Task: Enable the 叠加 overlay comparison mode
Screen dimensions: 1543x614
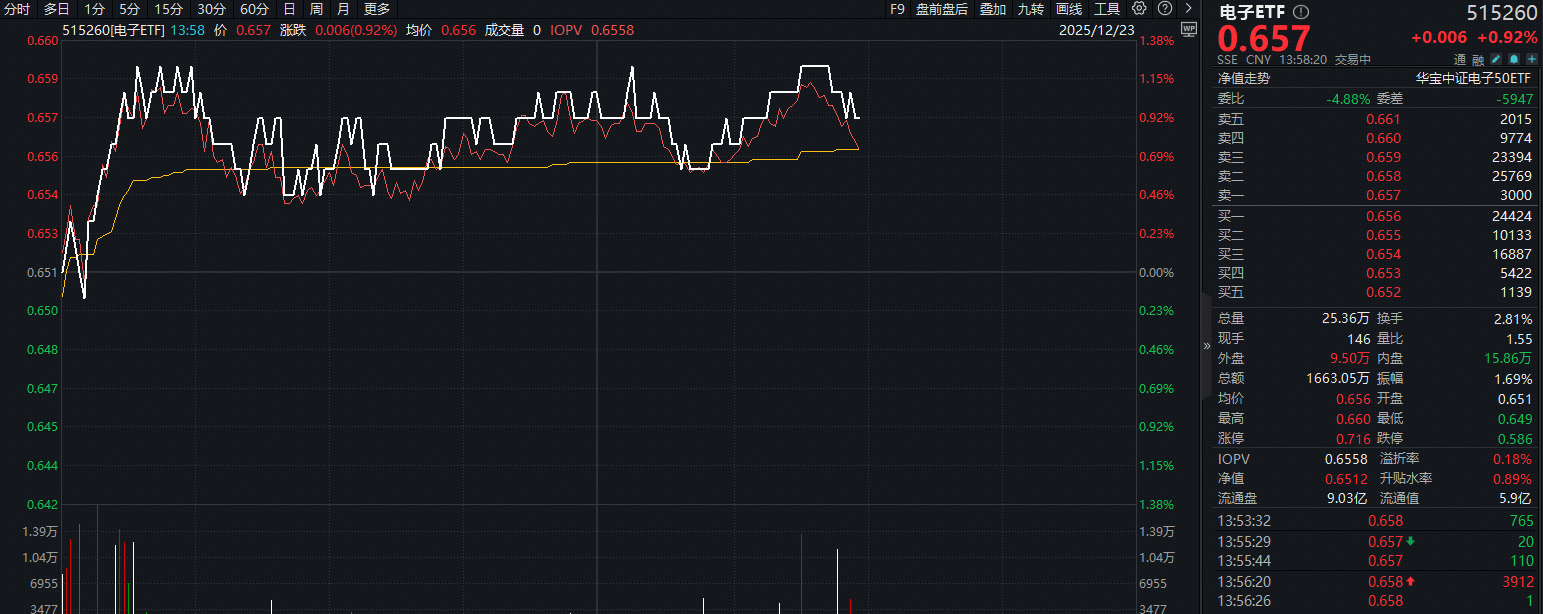Action: [992, 8]
